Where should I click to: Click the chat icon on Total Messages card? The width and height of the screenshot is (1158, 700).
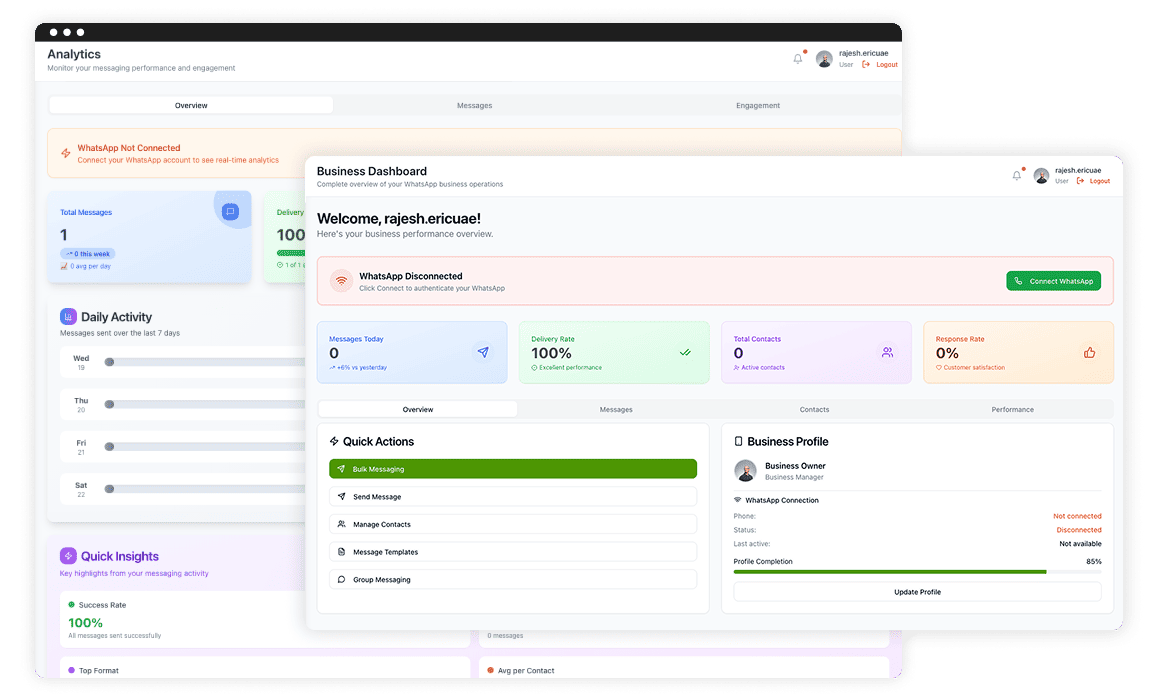(230, 211)
